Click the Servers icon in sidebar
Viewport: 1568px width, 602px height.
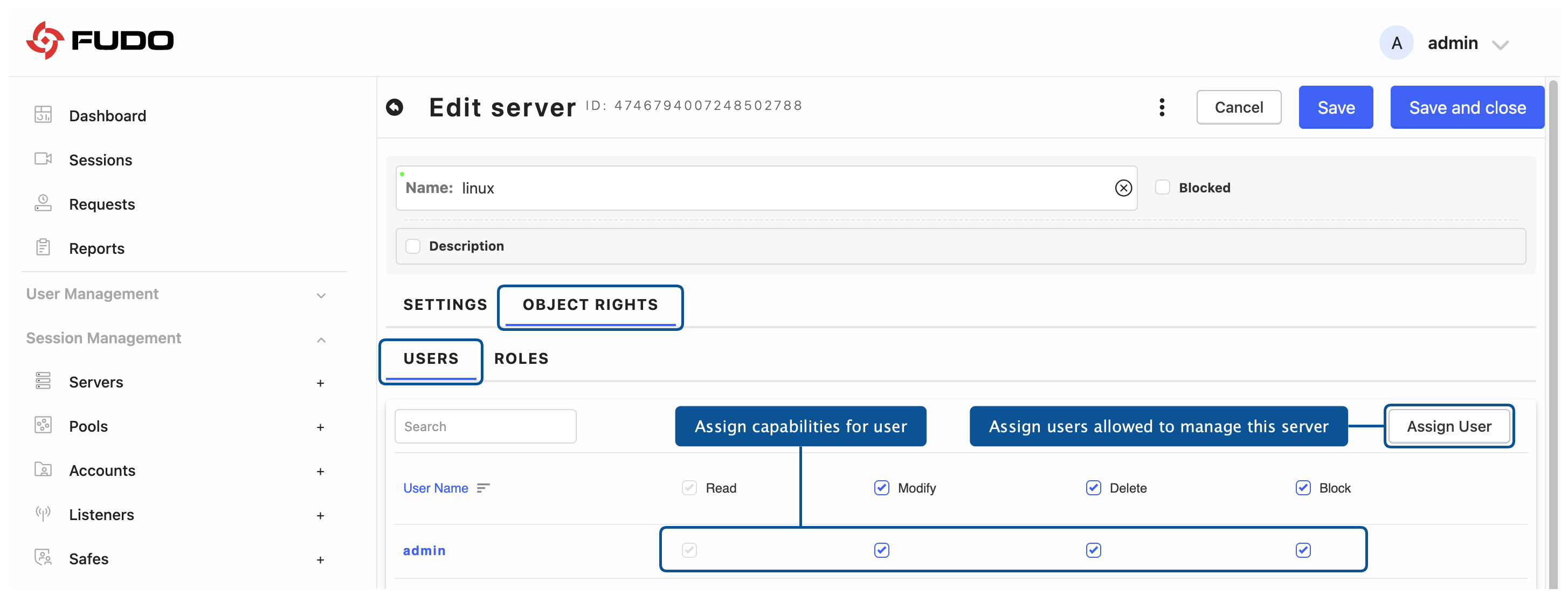43,381
